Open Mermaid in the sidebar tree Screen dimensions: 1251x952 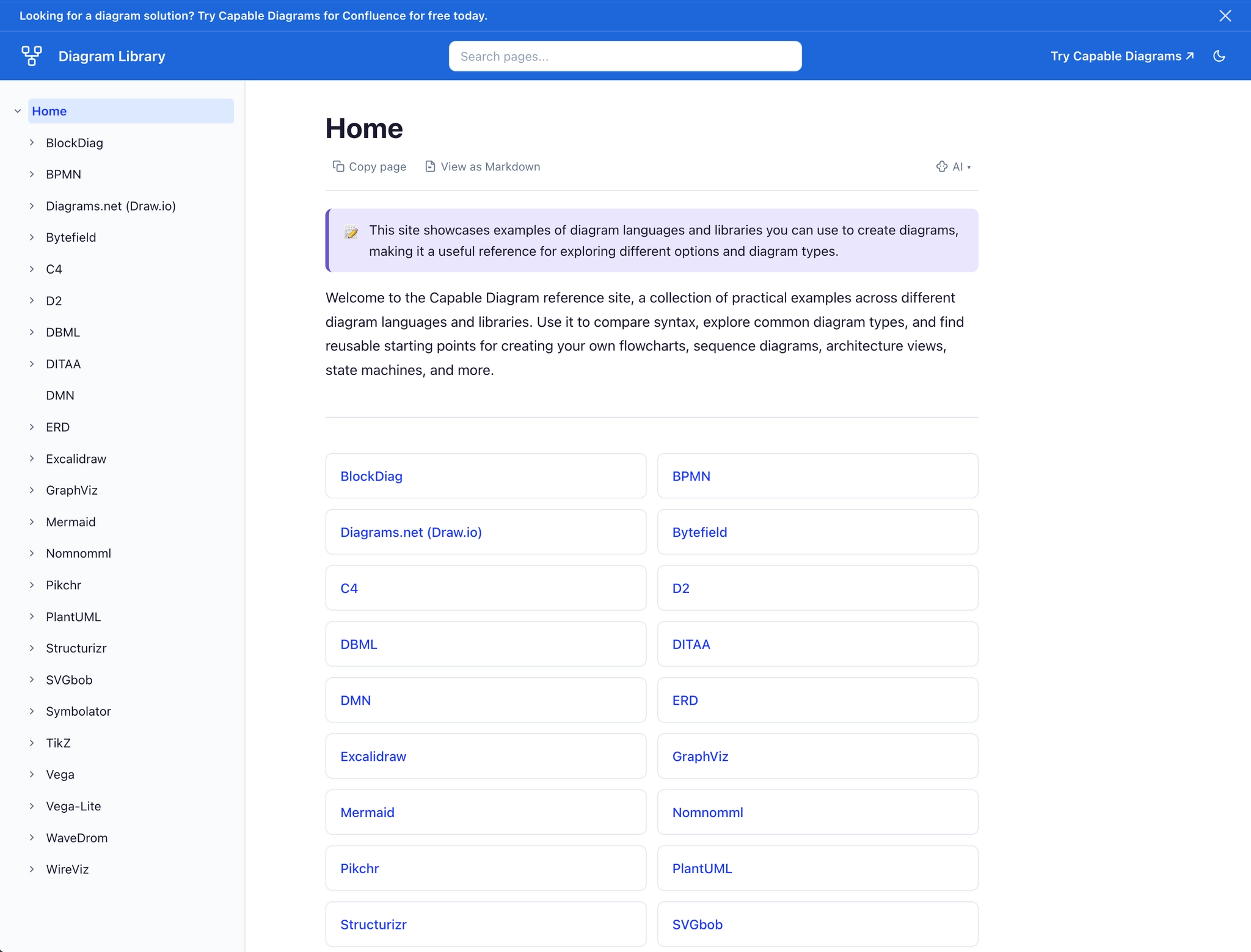coord(71,522)
